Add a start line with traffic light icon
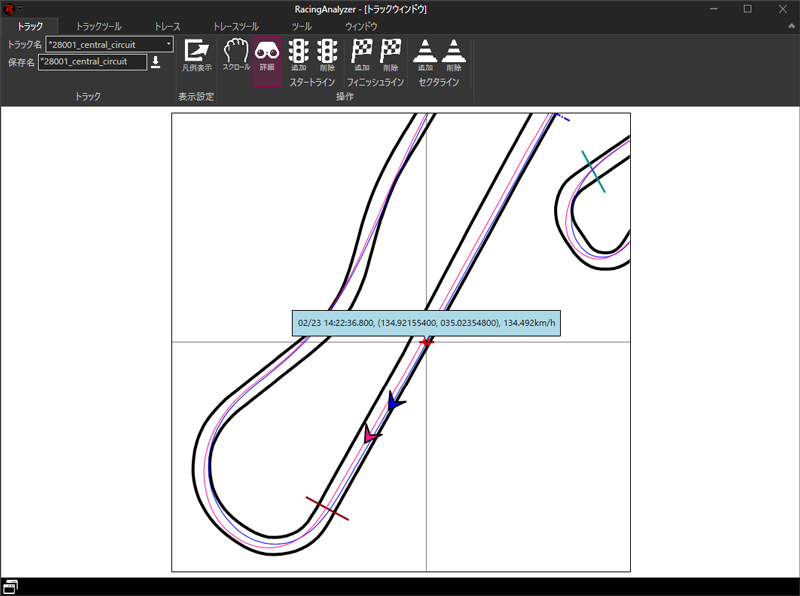Viewport: 800px width, 596px height. [x=298, y=54]
